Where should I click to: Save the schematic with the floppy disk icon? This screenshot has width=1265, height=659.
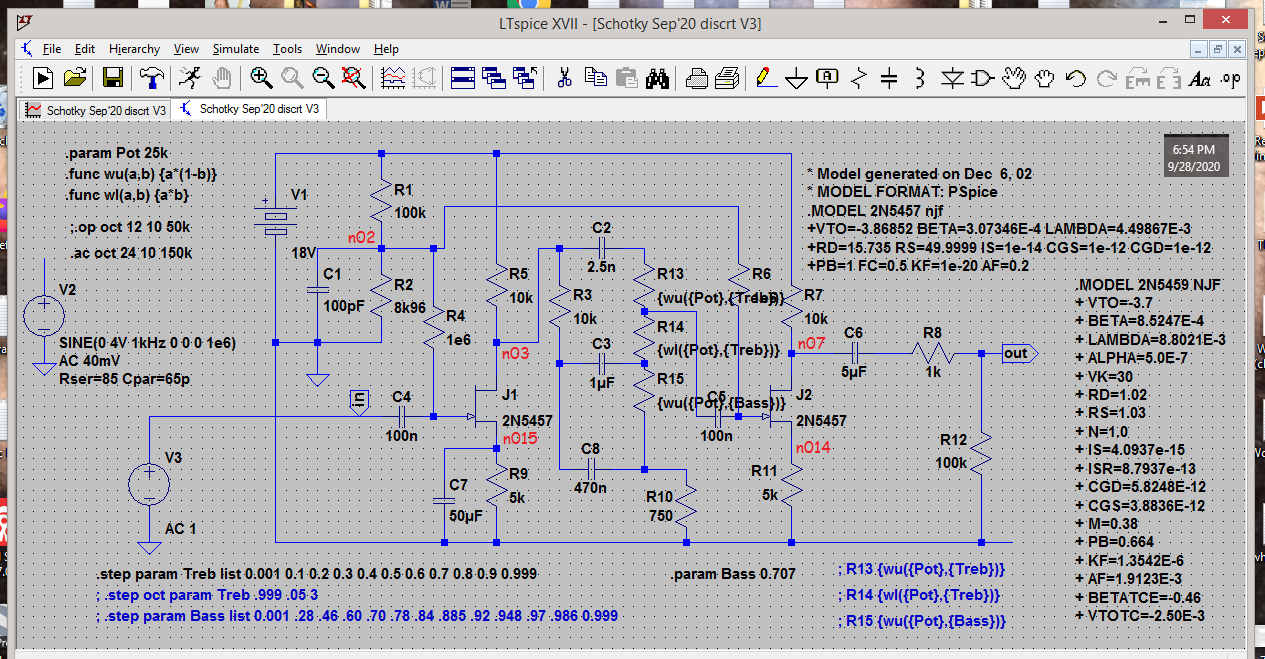113,77
